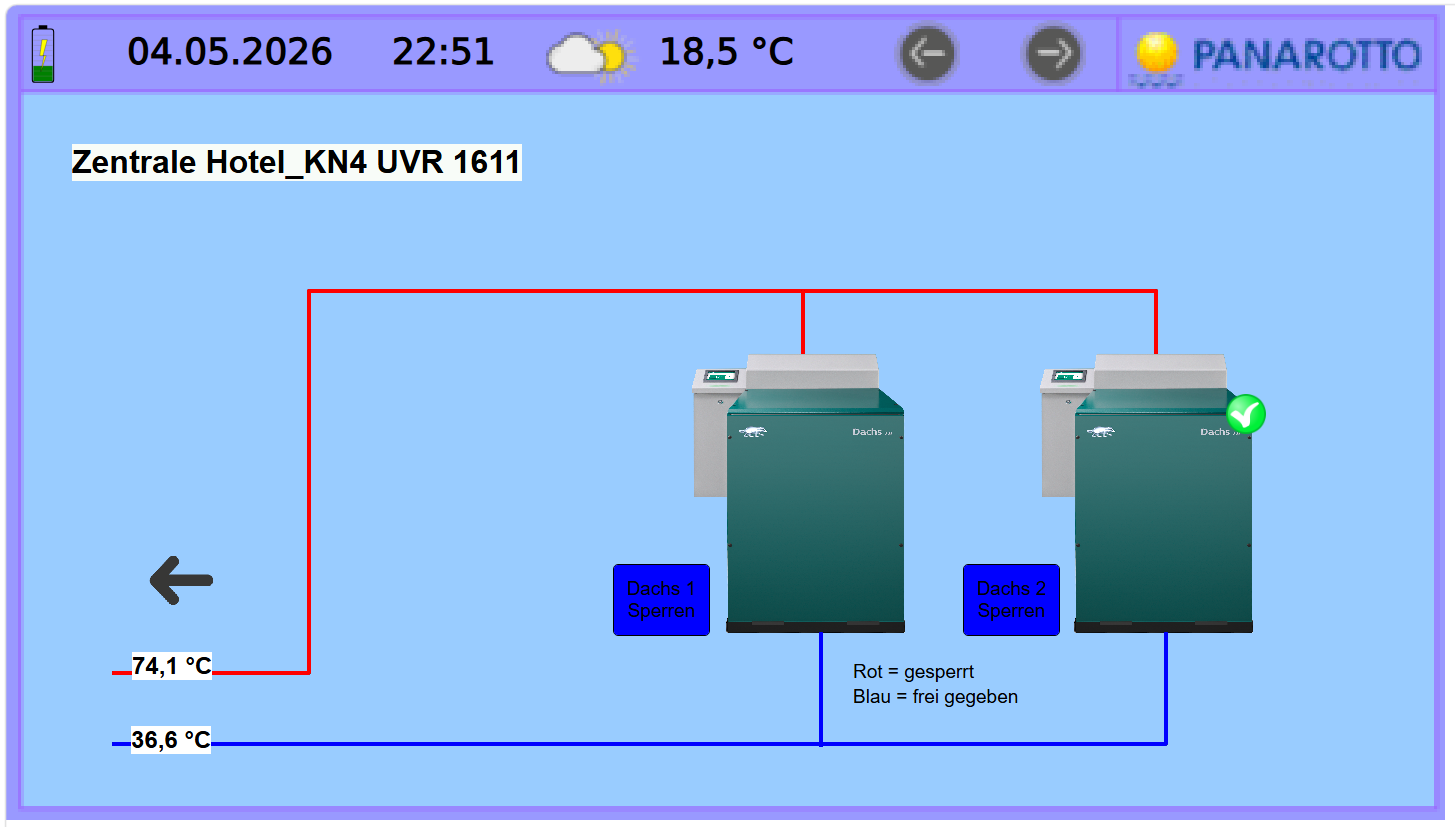Click the outdoor temperature 18,5 °C

click(727, 52)
